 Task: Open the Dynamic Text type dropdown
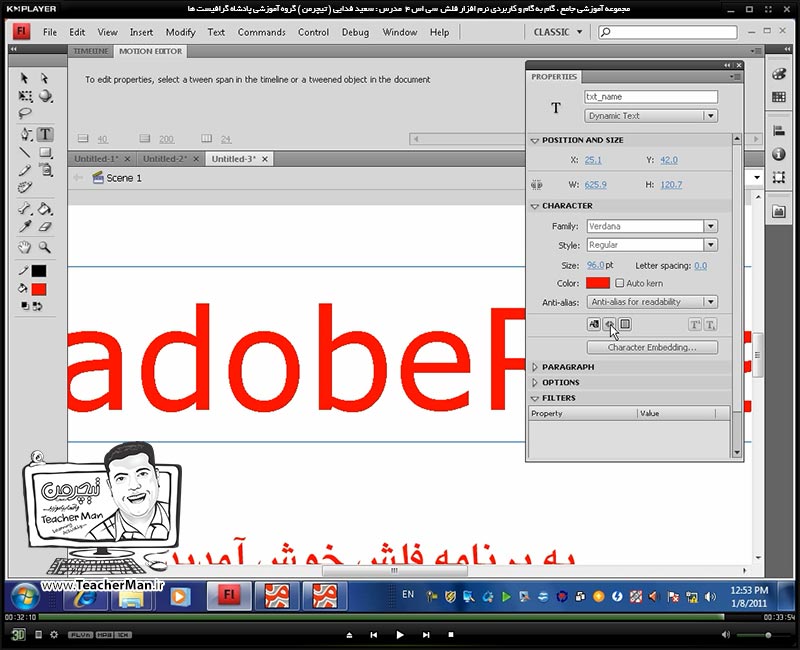pos(651,116)
